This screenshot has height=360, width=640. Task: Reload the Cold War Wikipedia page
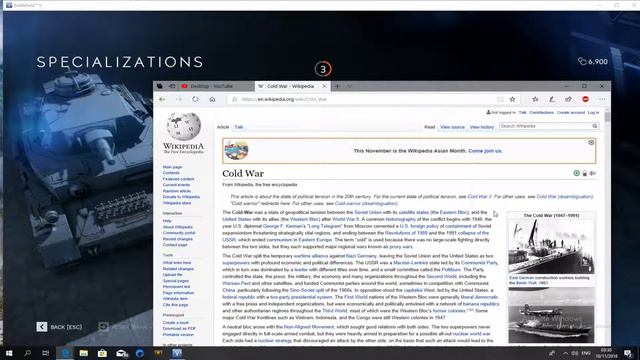196,99
